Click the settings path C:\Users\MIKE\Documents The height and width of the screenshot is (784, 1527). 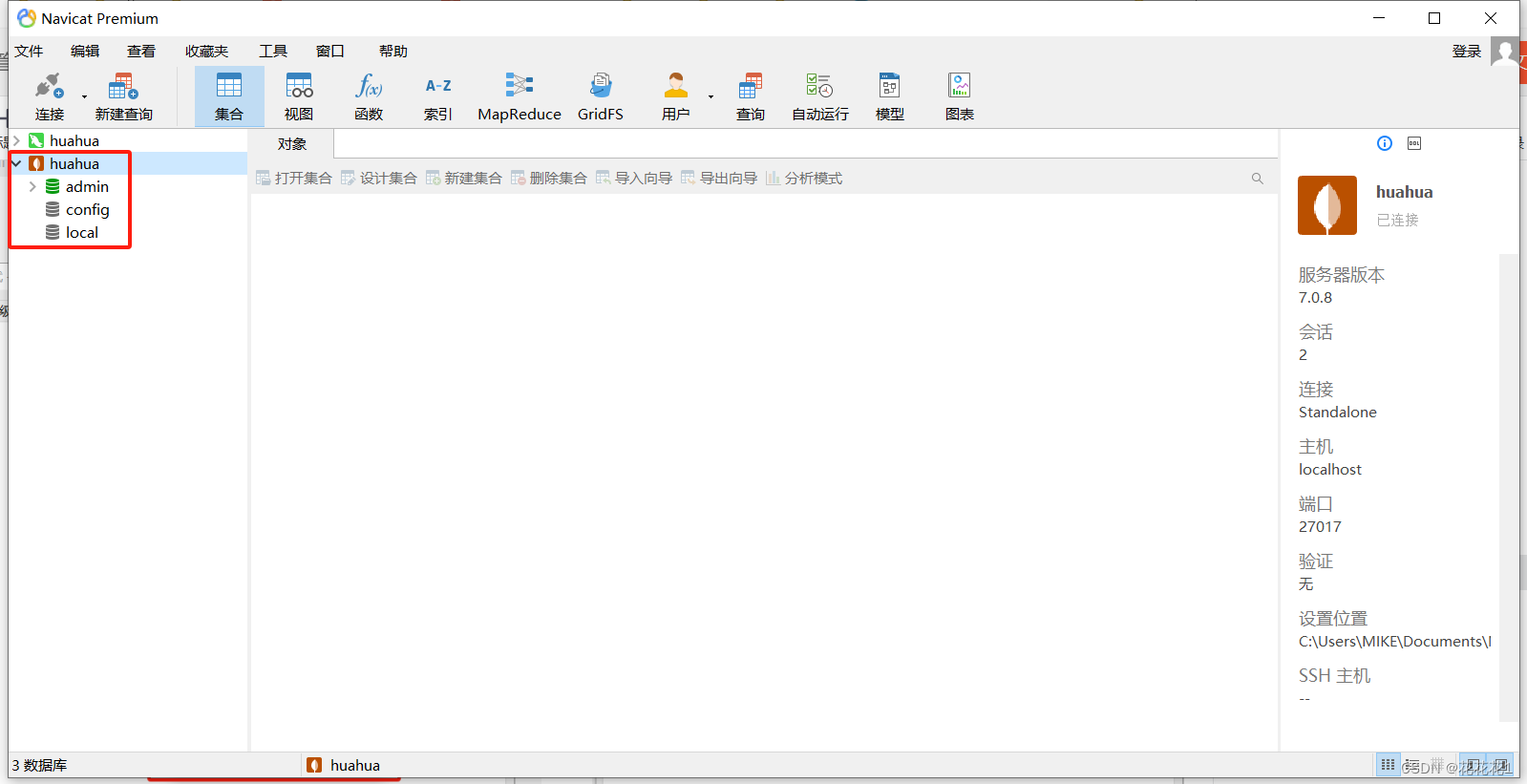click(x=1394, y=642)
